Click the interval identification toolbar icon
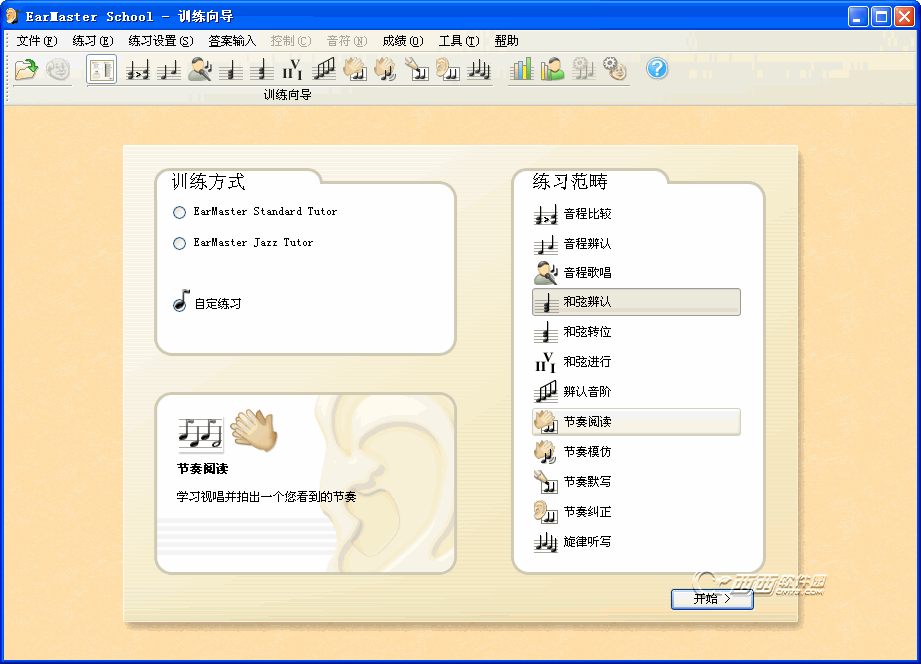The image size is (921, 664). click(x=169, y=70)
